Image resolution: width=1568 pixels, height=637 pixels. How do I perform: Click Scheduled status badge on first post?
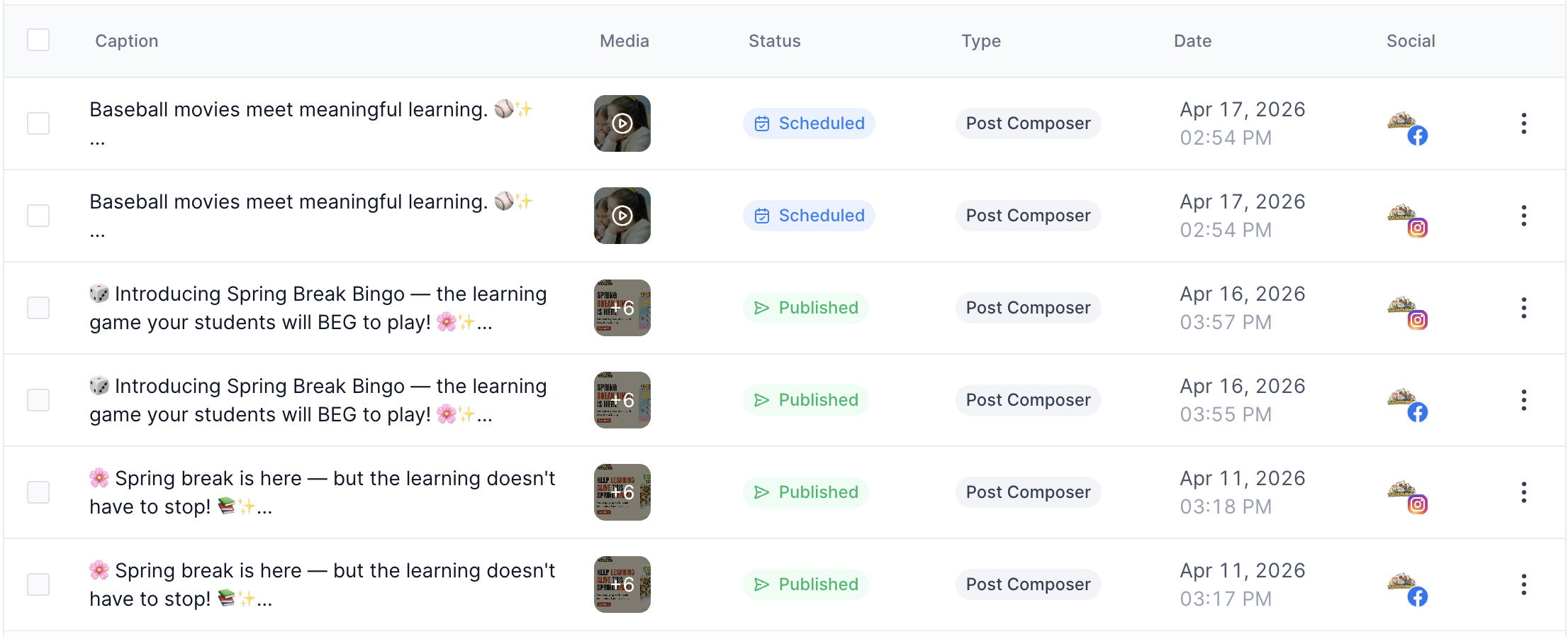pyautogui.click(x=809, y=123)
